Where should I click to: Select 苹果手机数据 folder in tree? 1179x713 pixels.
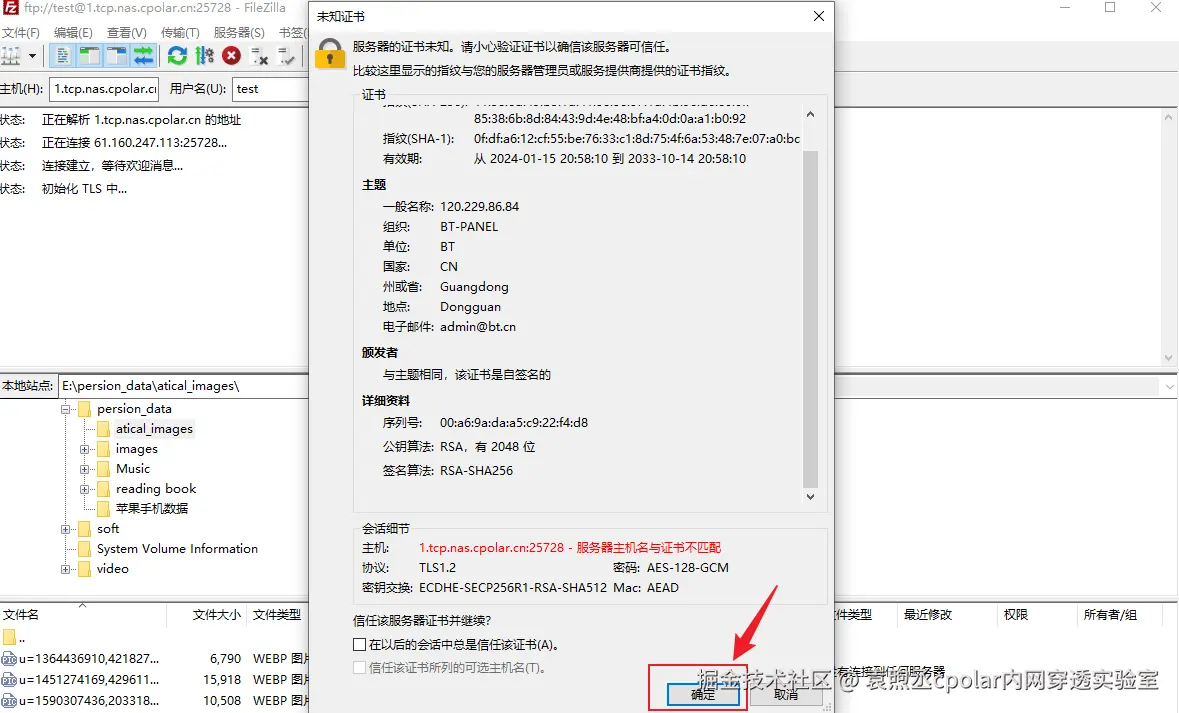152,508
